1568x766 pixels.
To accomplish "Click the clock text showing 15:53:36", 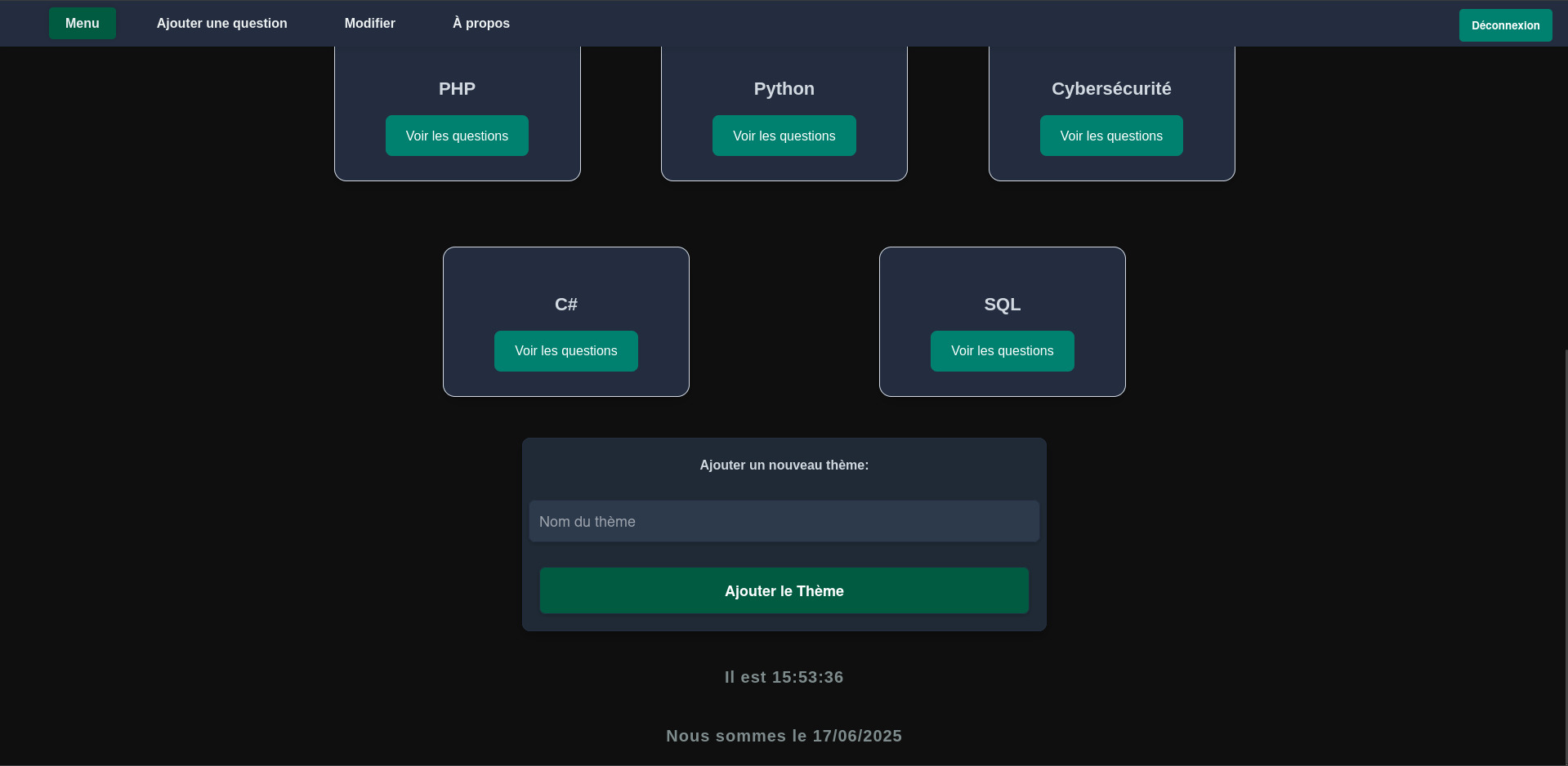I will pyautogui.click(x=784, y=677).
